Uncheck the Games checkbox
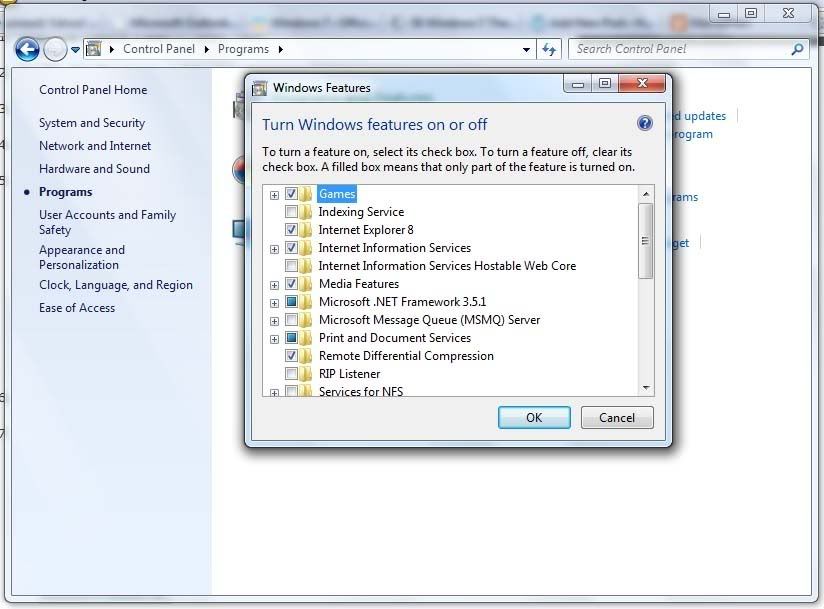Screen dimensions: 824x609 291,194
